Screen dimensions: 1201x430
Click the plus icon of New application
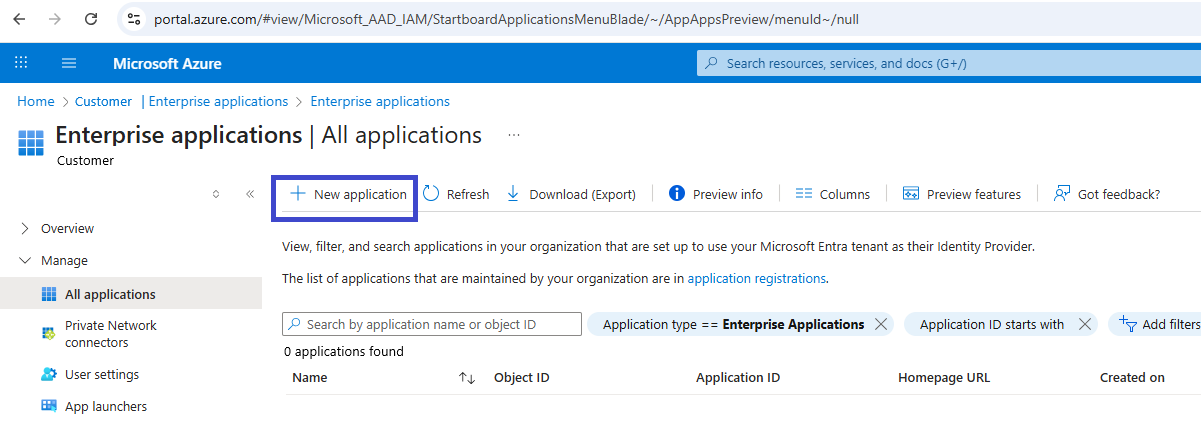tap(297, 194)
